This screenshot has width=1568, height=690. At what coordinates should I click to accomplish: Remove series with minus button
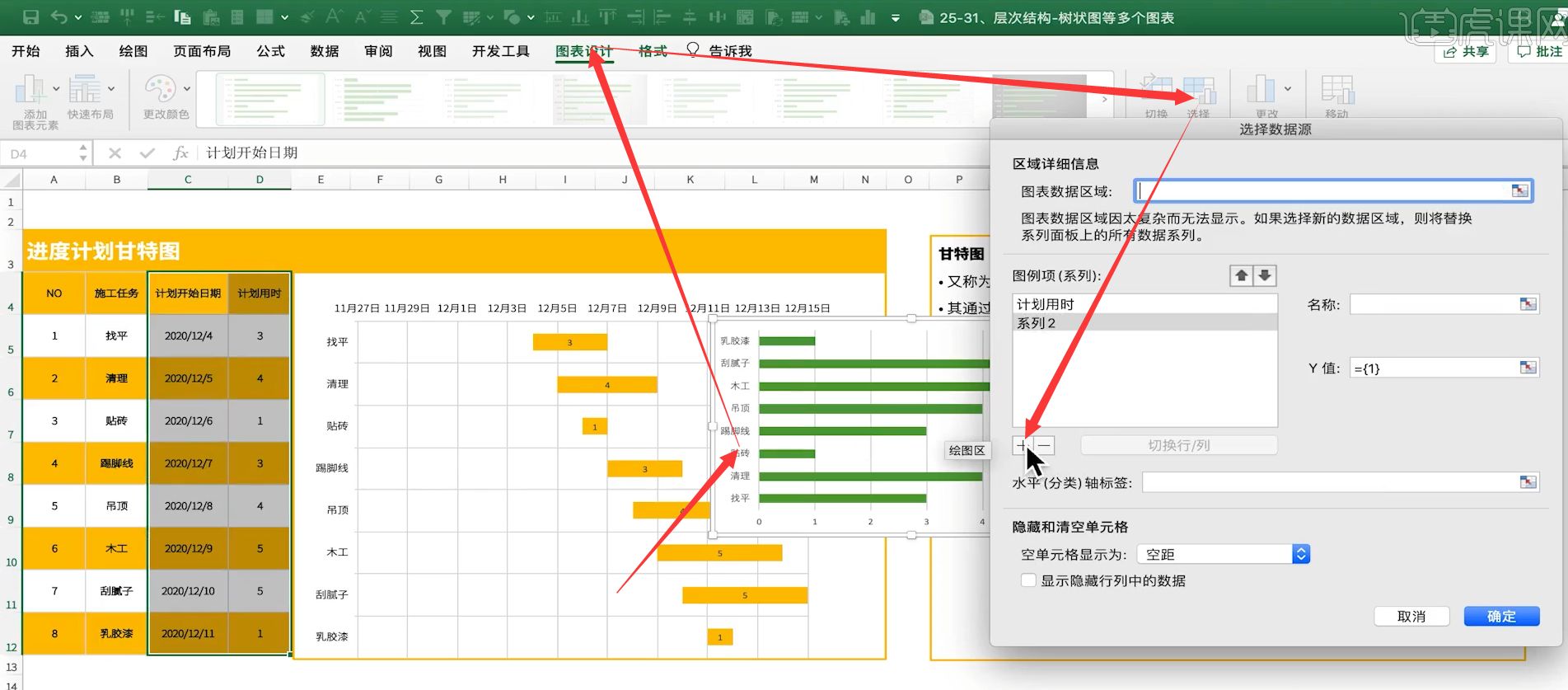[x=1044, y=446]
